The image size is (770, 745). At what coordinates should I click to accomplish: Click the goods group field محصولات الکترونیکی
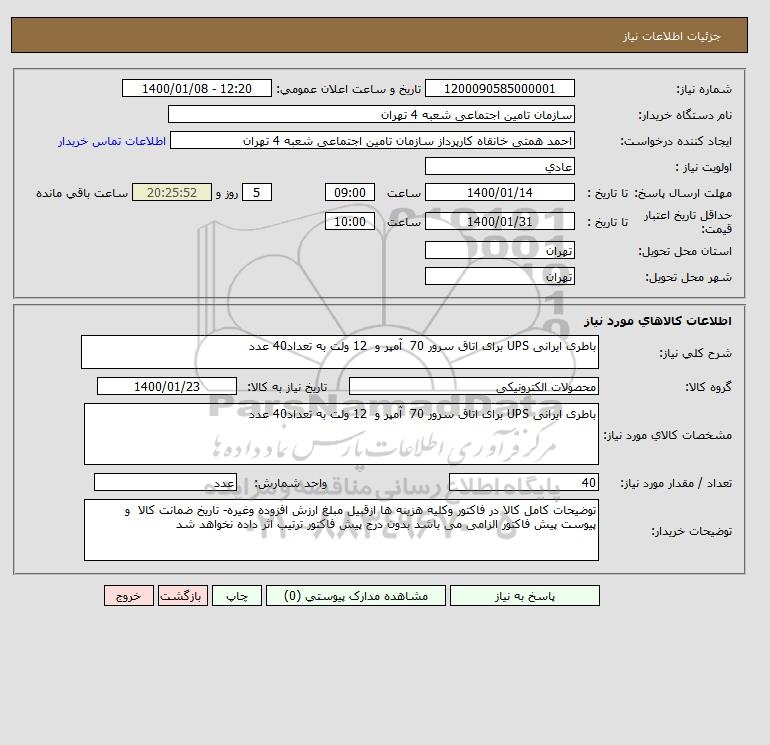tap(473, 386)
